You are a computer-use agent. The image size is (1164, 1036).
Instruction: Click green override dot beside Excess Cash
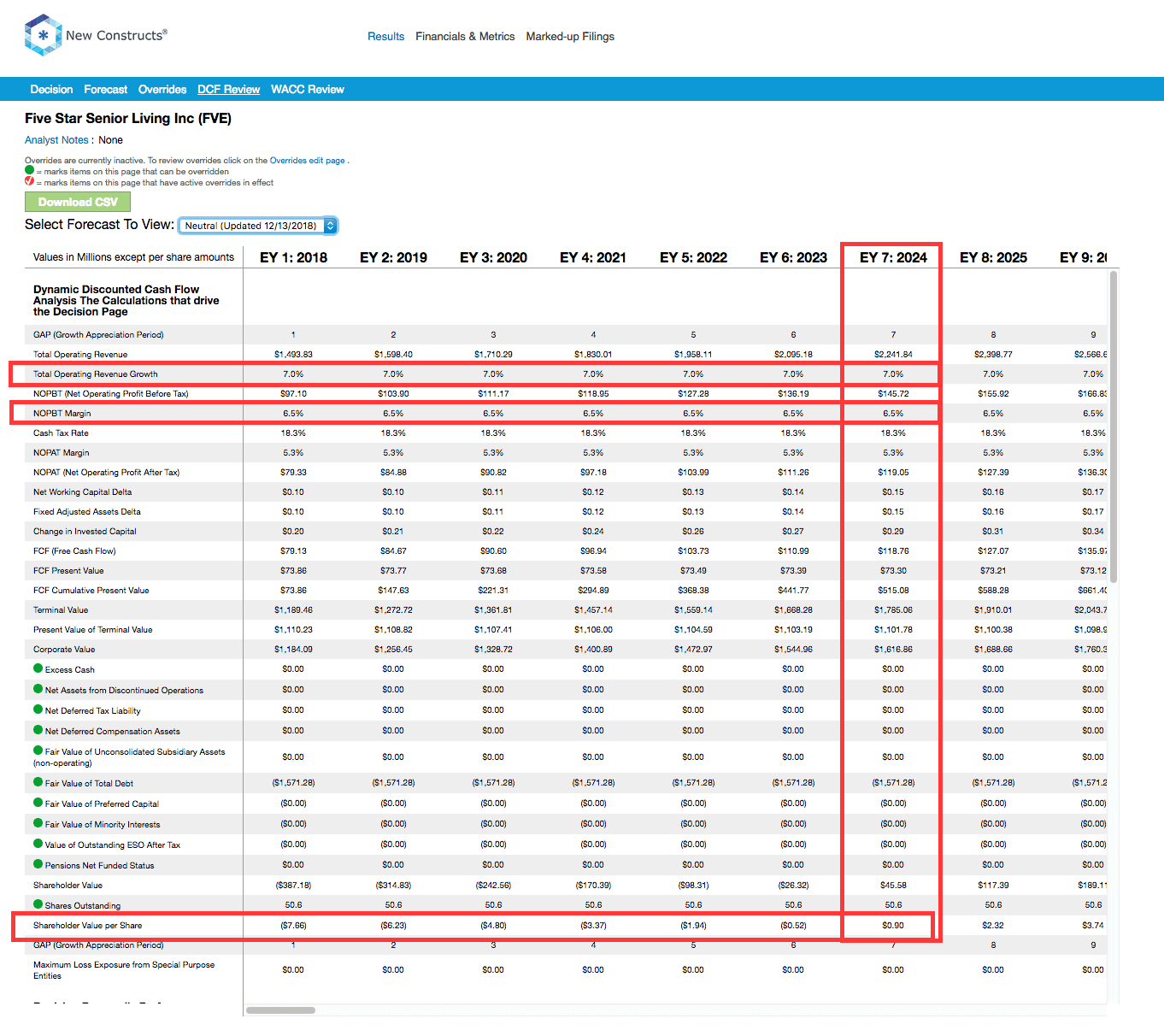point(38,668)
